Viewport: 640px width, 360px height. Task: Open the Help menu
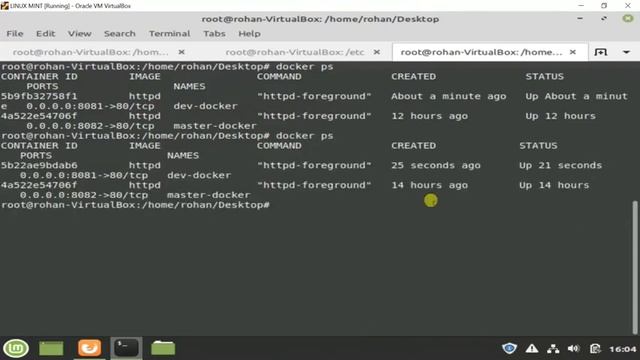coord(249,34)
